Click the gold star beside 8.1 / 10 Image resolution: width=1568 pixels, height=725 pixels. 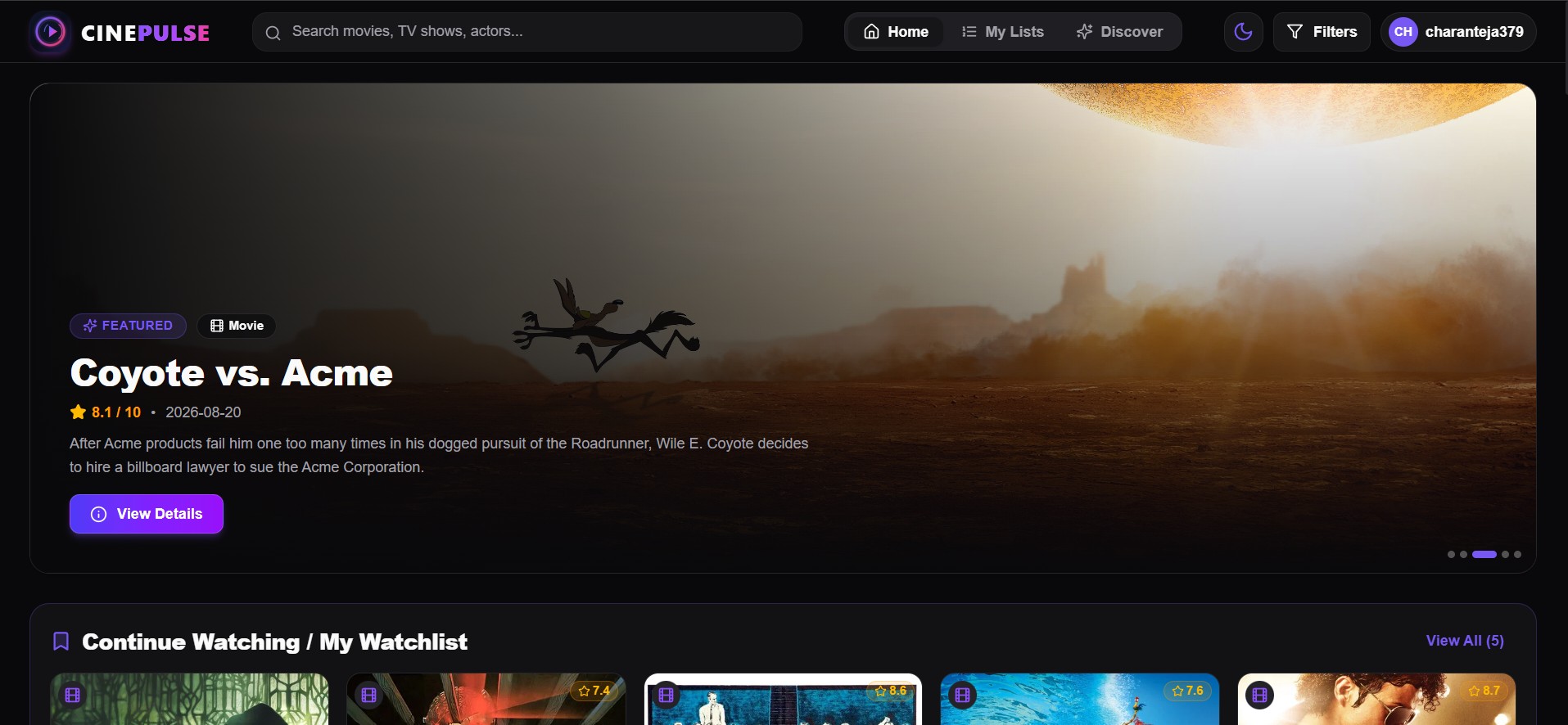click(79, 412)
